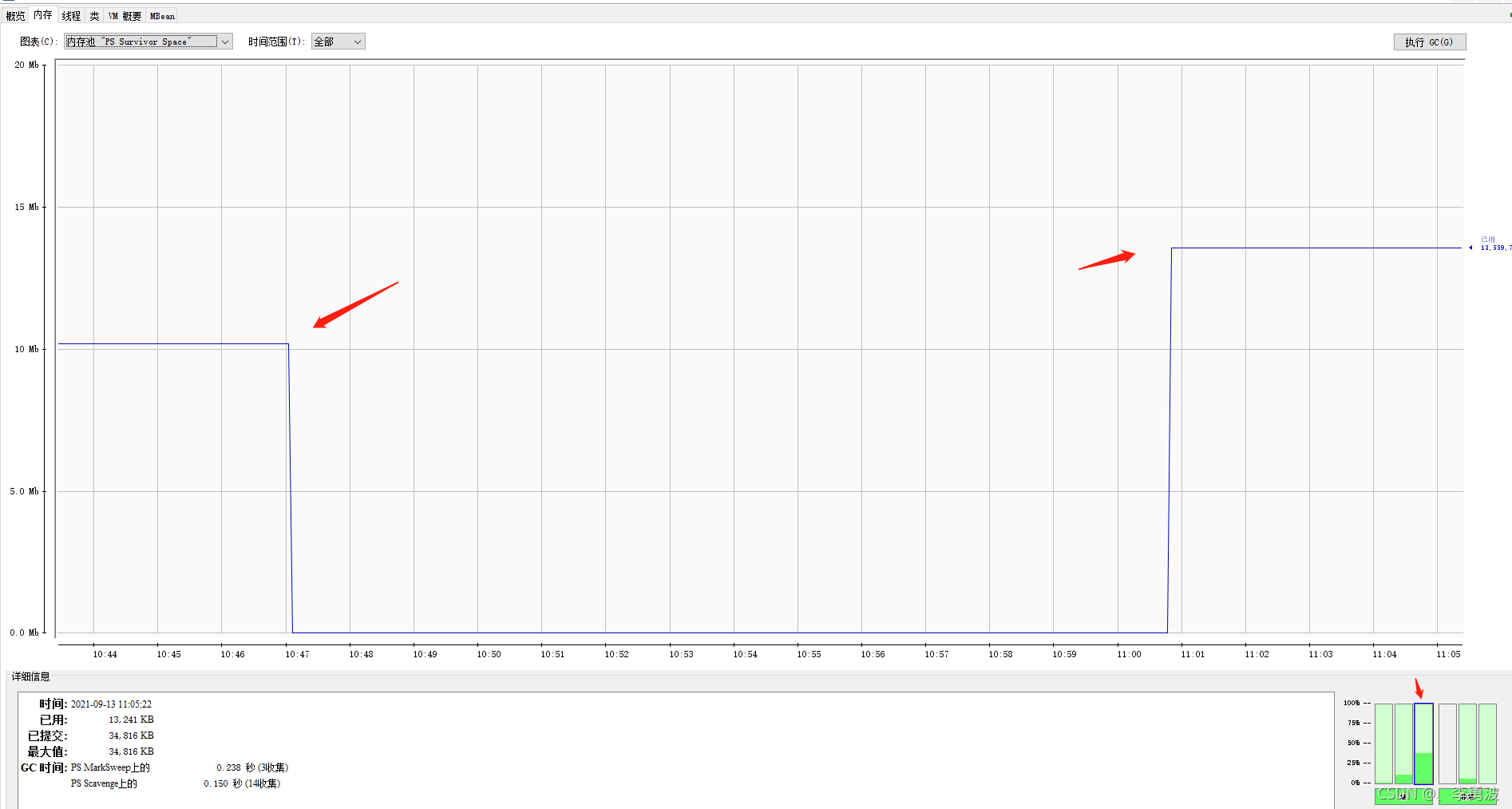Click the 11:00 tick on the time axis
This screenshot has height=809, width=1512.
point(1129,654)
